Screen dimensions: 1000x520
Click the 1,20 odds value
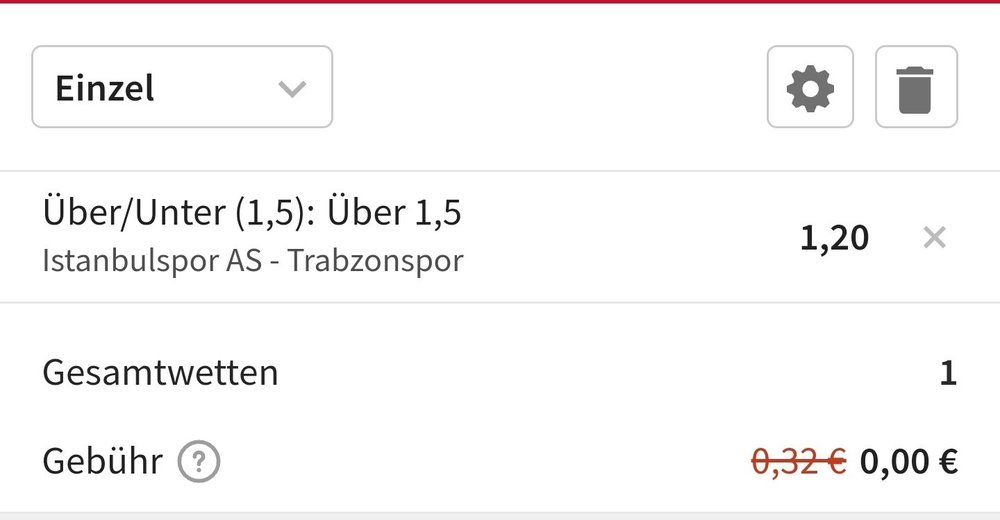coord(834,238)
